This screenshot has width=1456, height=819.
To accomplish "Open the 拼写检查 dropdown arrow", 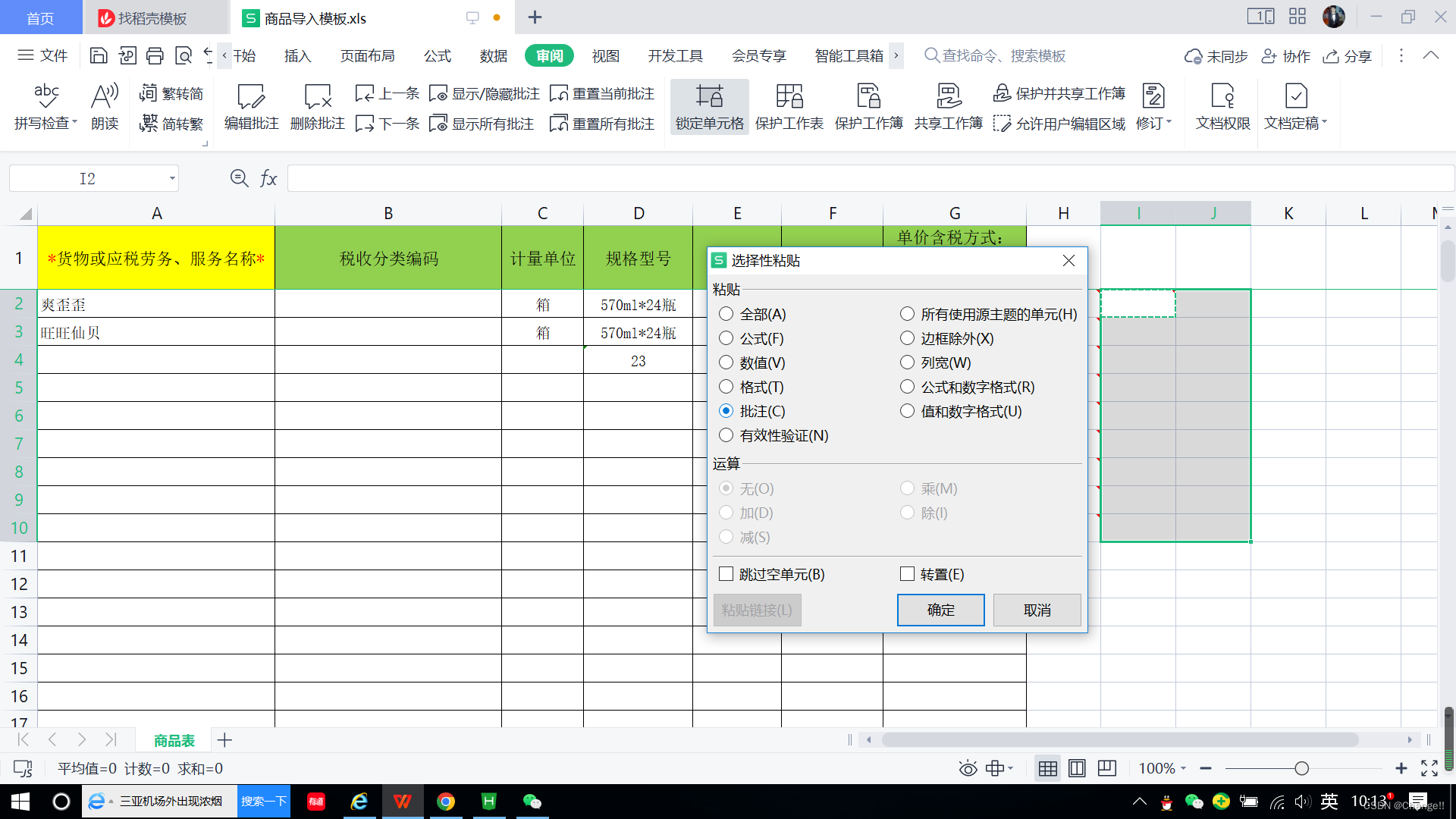I will [x=75, y=122].
